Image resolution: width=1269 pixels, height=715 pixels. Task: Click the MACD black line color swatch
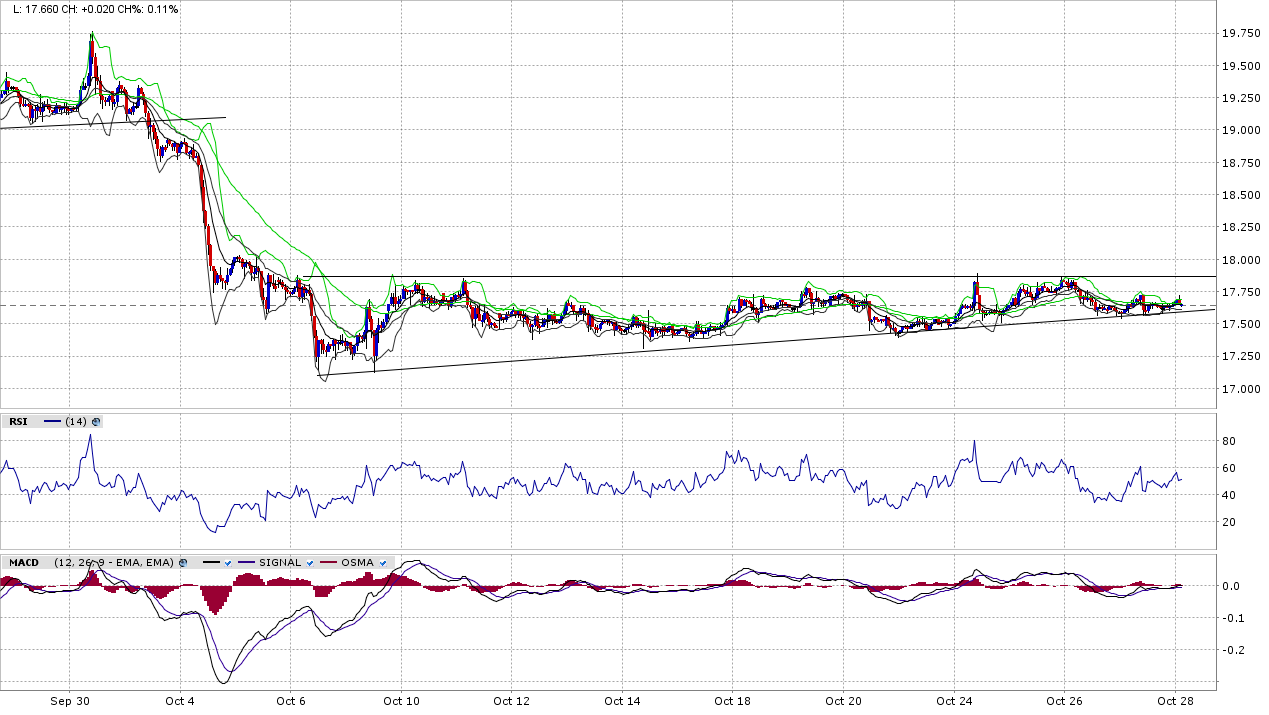tap(211, 563)
